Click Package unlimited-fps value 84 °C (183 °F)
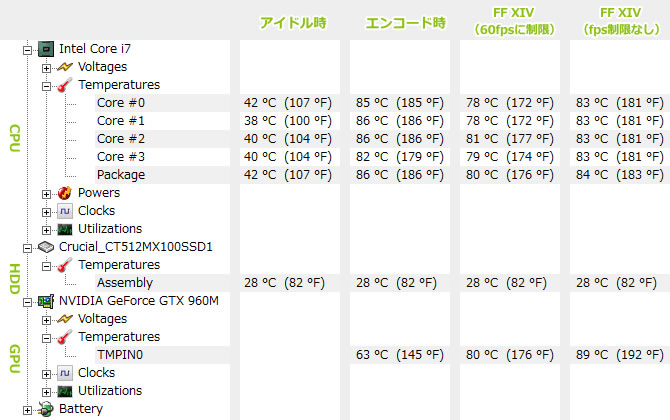Image resolution: width=670 pixels, height=420 pixels. tap(620, 175)
